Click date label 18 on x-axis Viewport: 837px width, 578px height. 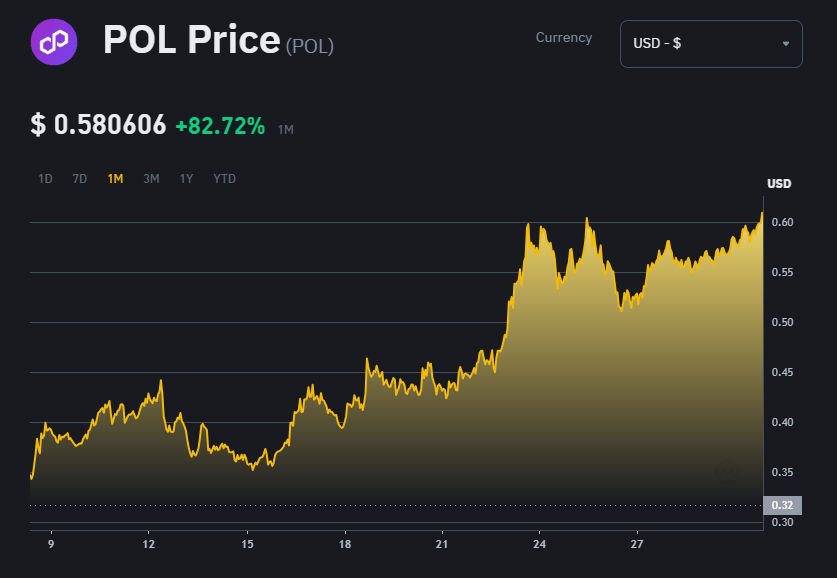pyautogui.click(x=345, y=544)
